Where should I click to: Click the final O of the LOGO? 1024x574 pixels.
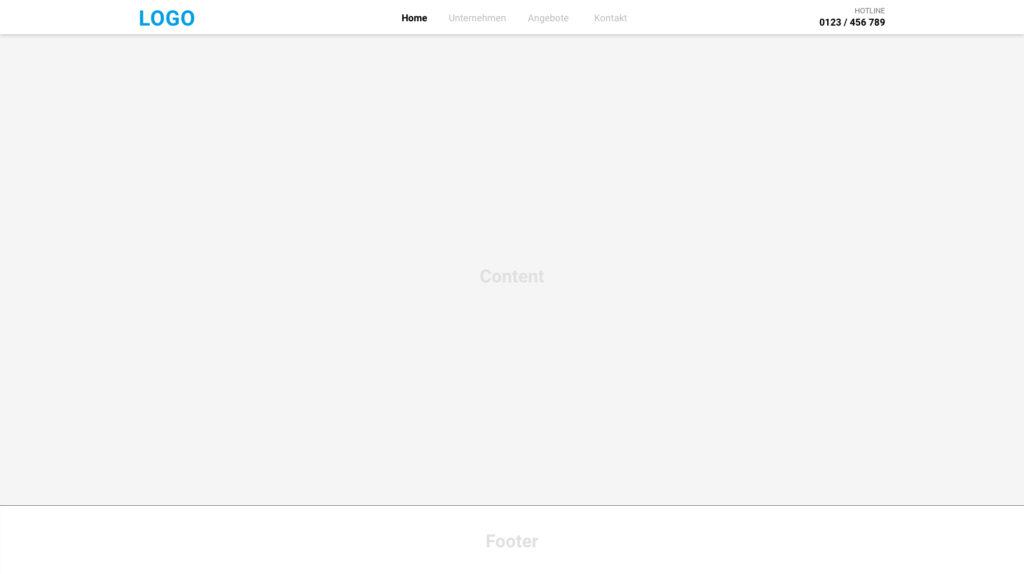click(x=187, y=18)
